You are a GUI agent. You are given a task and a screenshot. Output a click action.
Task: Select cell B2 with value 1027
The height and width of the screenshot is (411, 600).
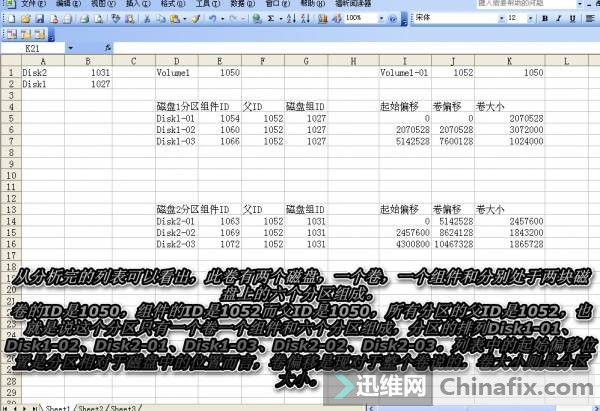tap(88, 84)
